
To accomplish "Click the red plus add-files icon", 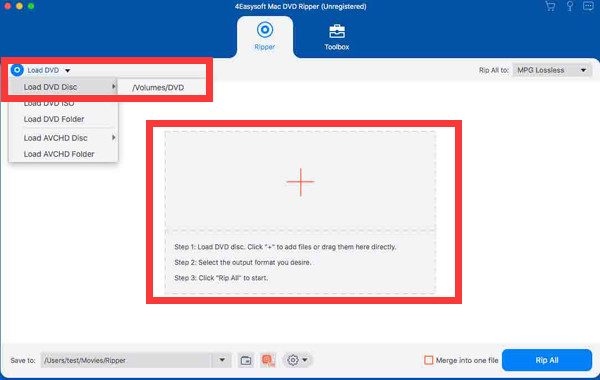I will click(x=301, y=182).
